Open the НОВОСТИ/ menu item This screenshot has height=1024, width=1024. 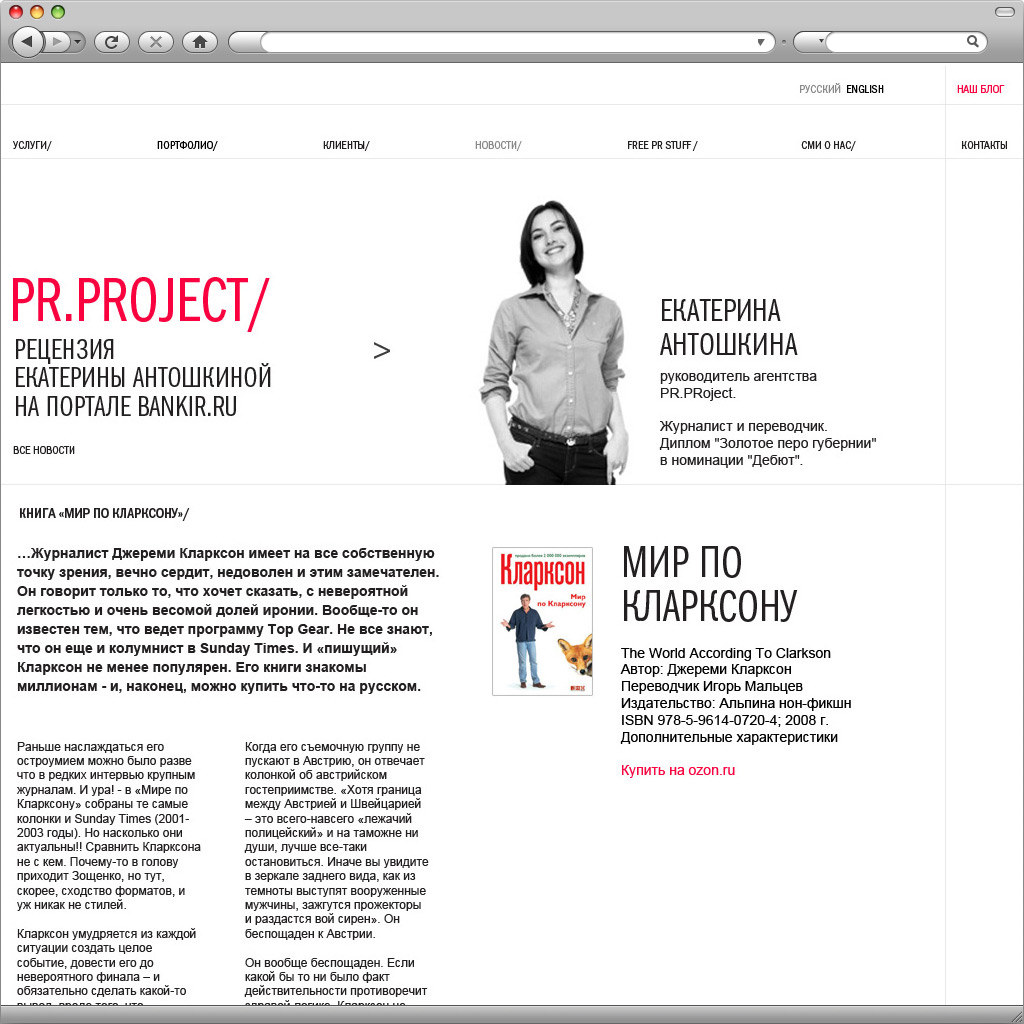498,145
